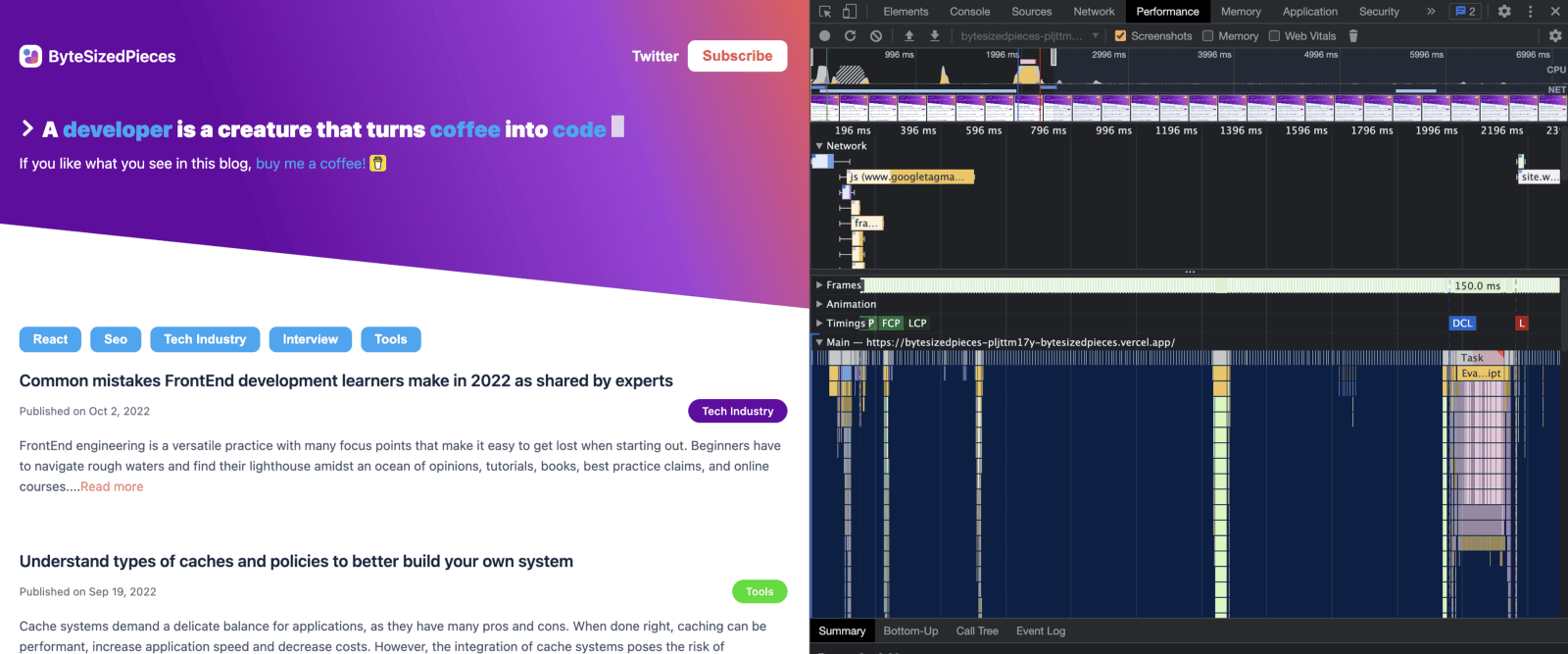Clear the performance recording
This screenshot has height=654, width=1568.
point(876,36)
